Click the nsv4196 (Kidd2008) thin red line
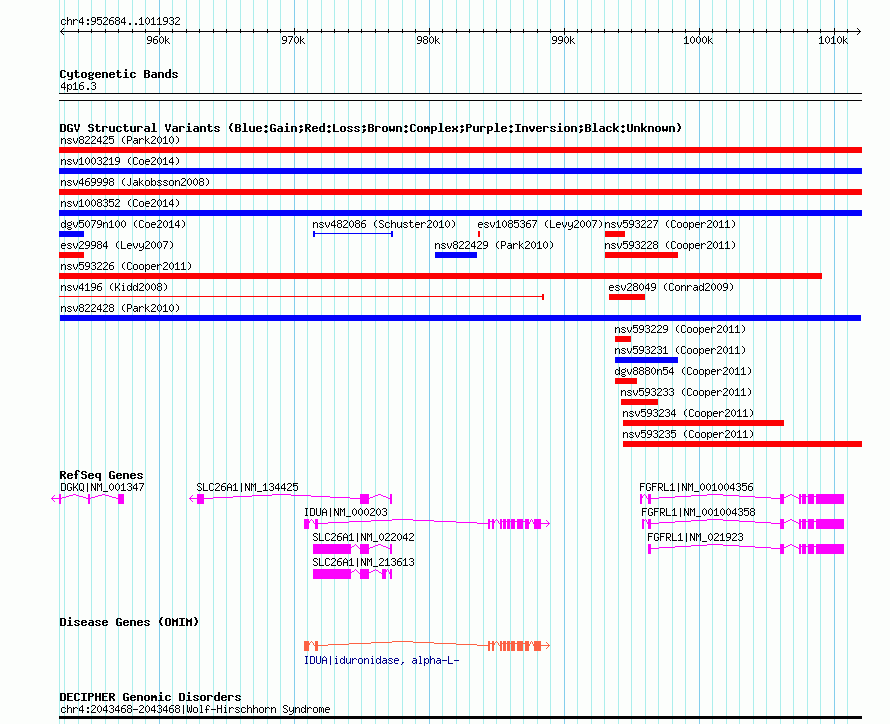890x724 pixels. [x=302, y=297]
